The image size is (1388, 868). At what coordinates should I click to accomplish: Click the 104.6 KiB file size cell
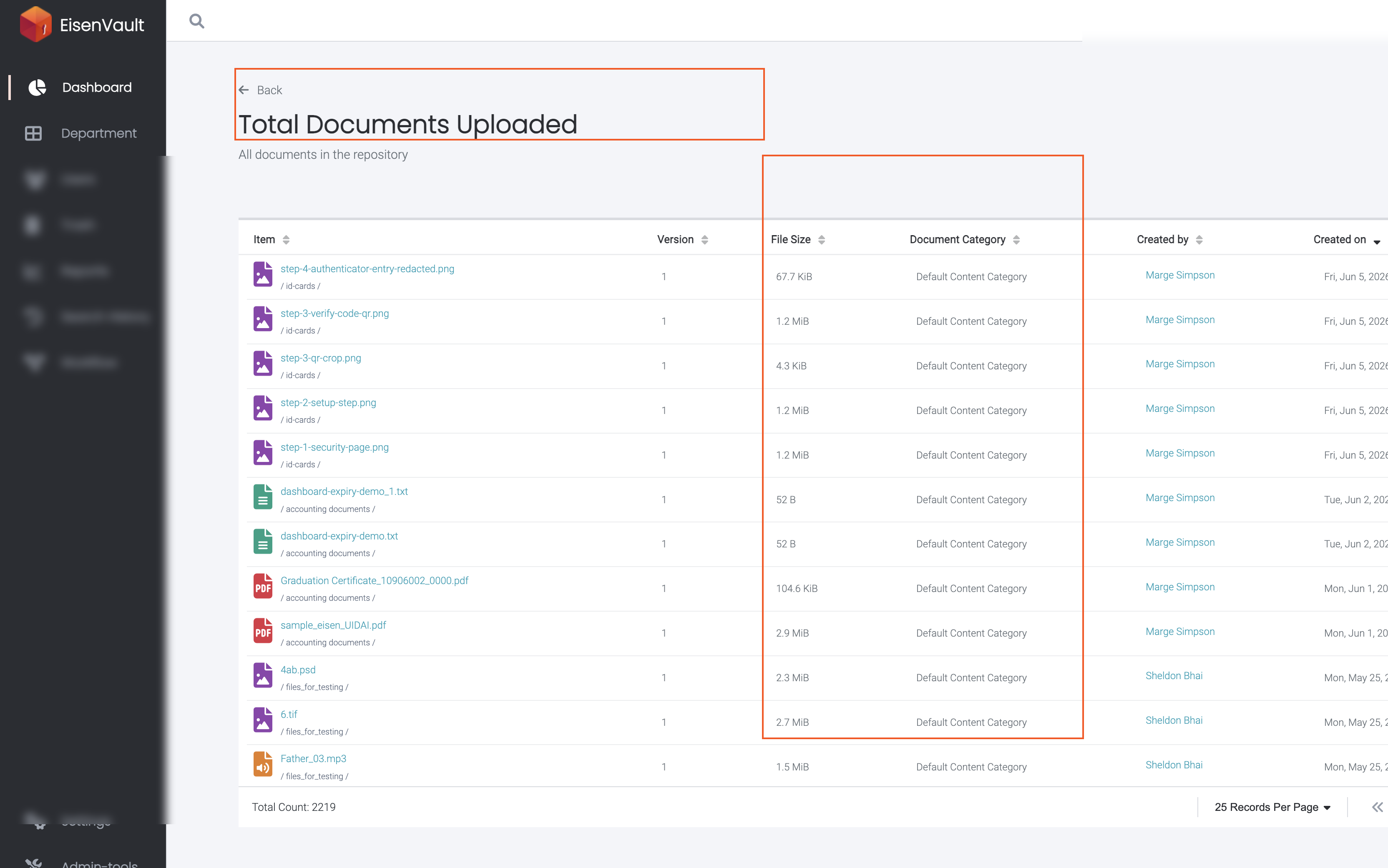pyautogui.click(x=797, y=588)
